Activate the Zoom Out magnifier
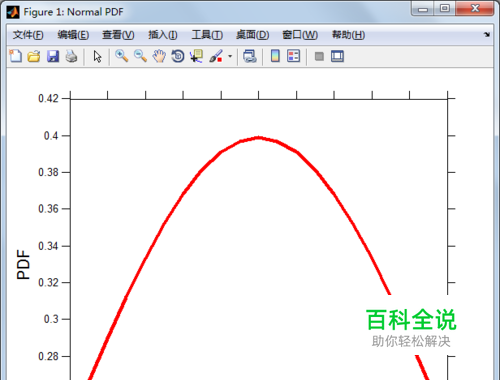The width and height of the screenshot is (500, 380). click(x=140, y=56)
